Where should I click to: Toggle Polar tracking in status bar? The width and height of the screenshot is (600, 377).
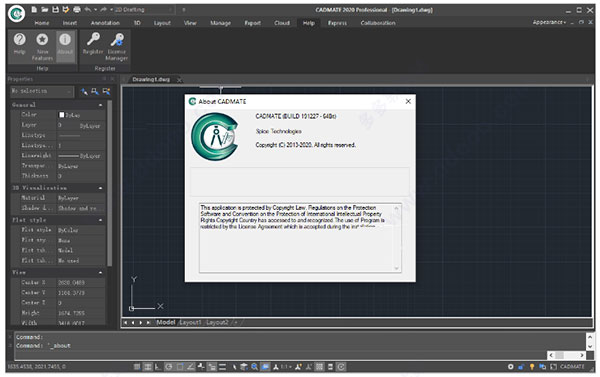pyautogui.click(x=169, y=367)
